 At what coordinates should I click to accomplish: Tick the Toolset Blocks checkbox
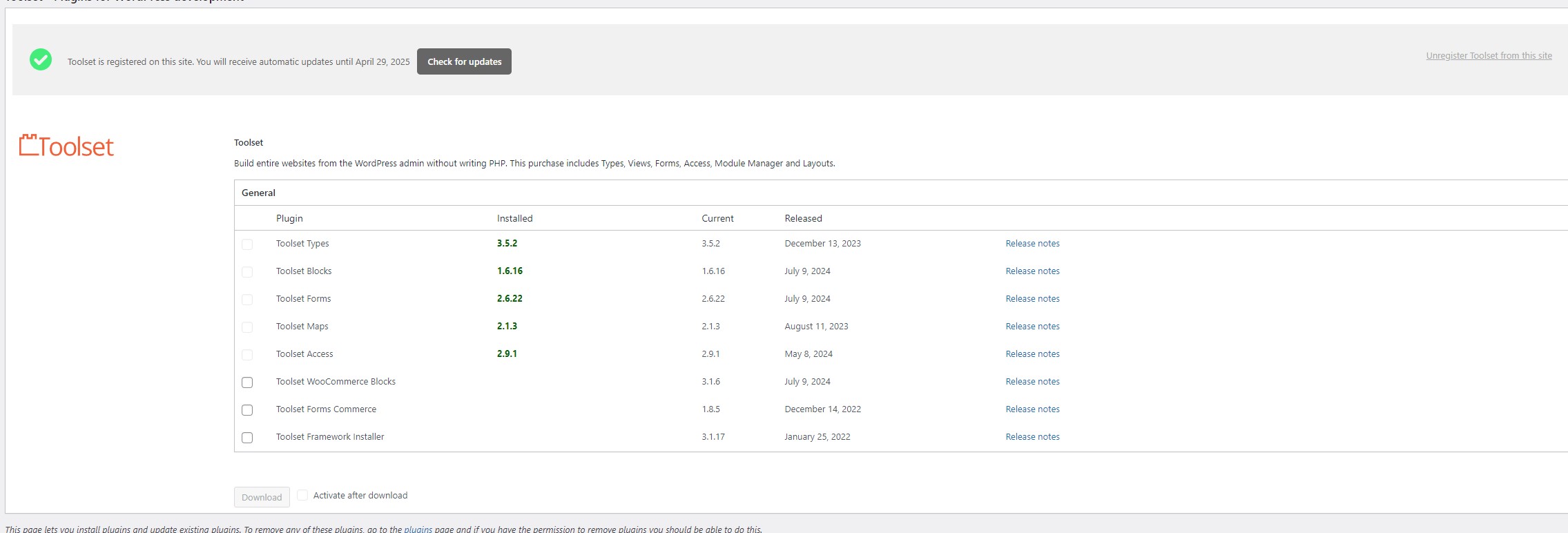tap(247, 272)
